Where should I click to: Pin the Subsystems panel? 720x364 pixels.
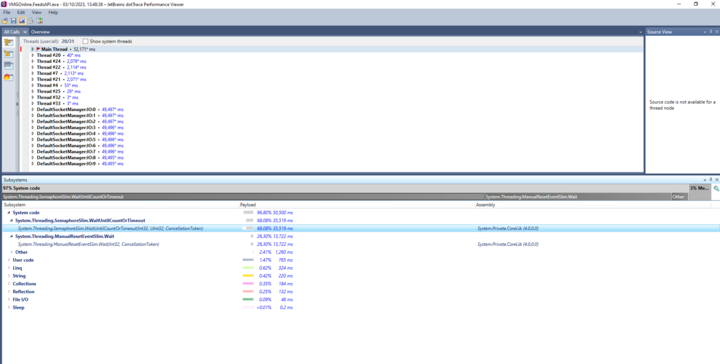click(711, 180)
